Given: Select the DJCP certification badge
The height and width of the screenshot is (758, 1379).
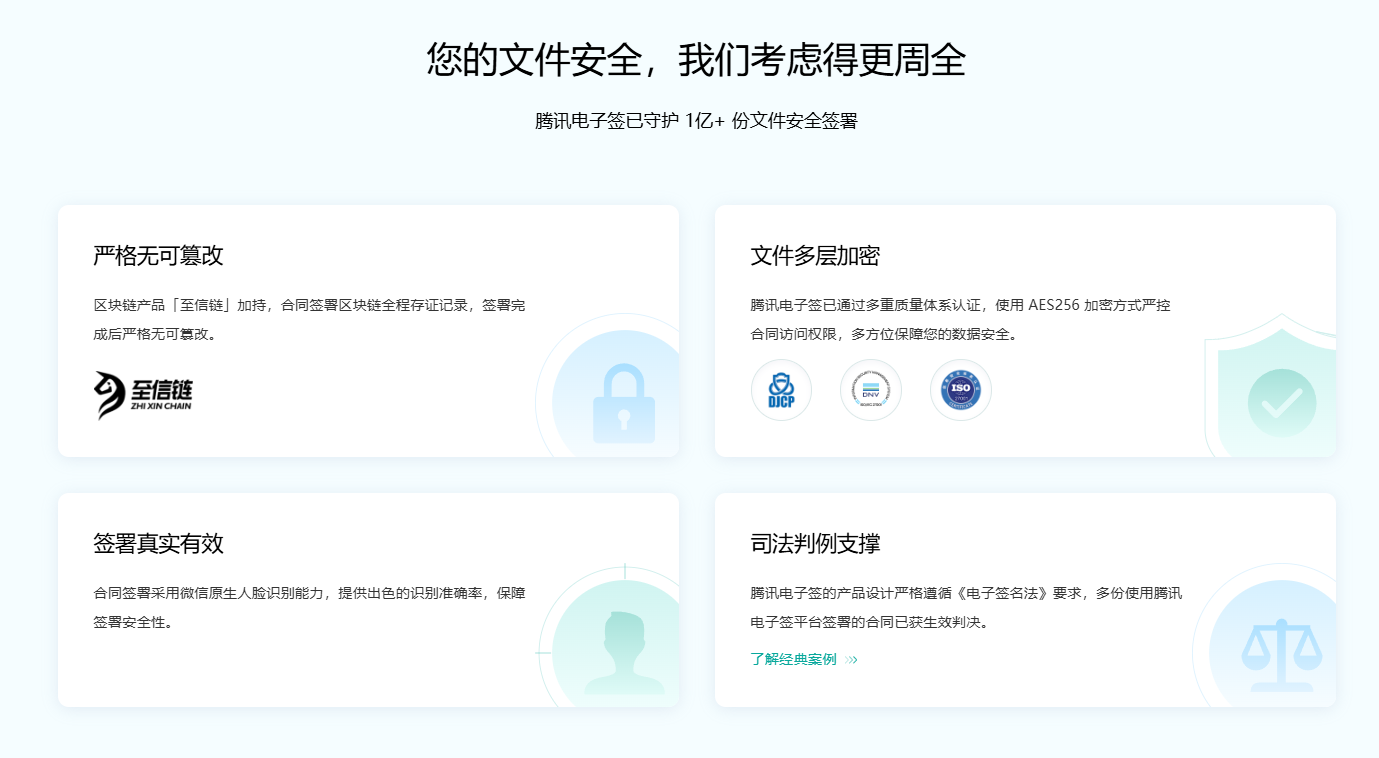Looking at the screenshot, I should coord(781,390).
